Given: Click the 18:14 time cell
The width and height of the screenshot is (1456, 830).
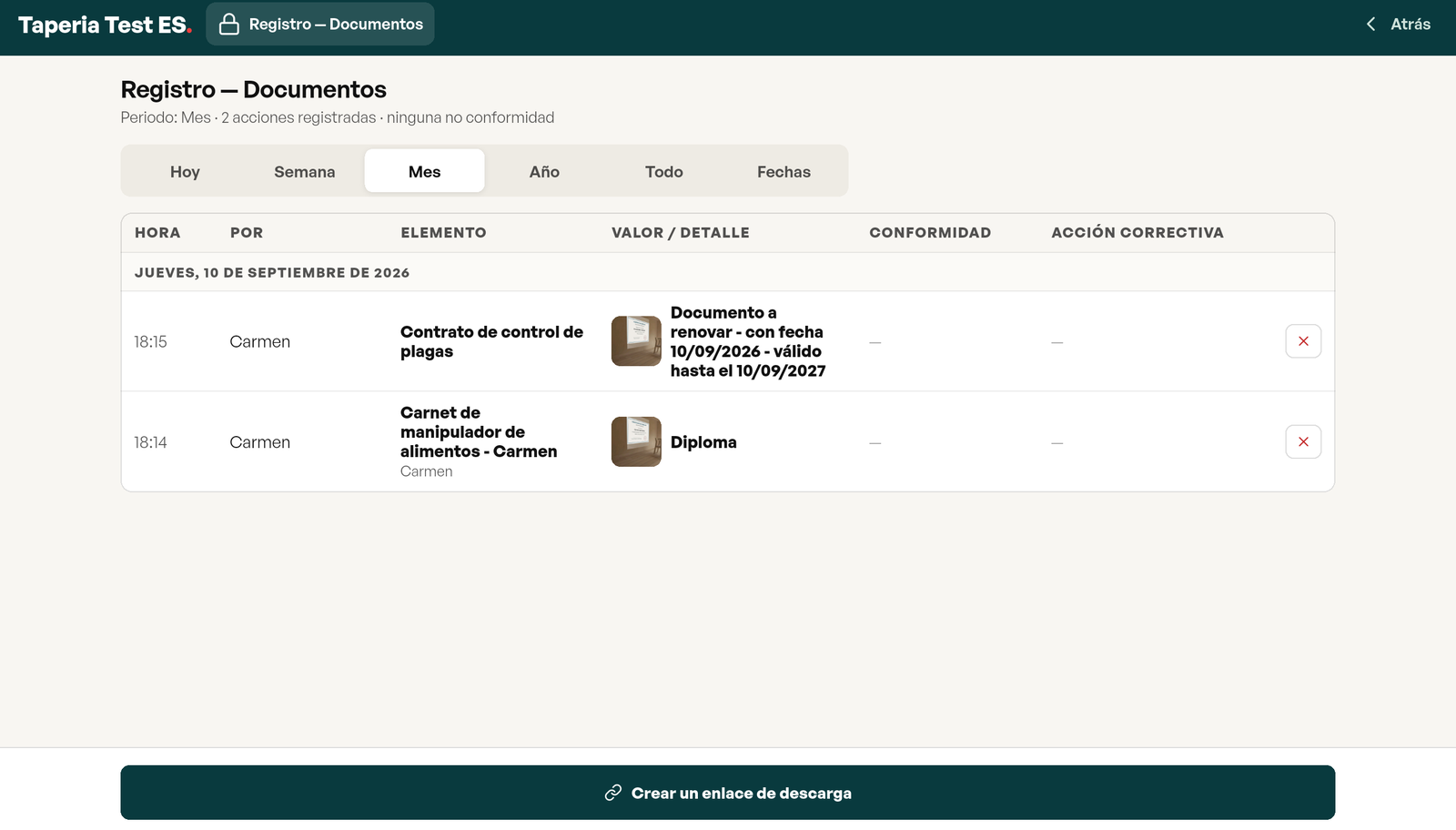Looking at the screenshot, I should (x=151, y=442).
